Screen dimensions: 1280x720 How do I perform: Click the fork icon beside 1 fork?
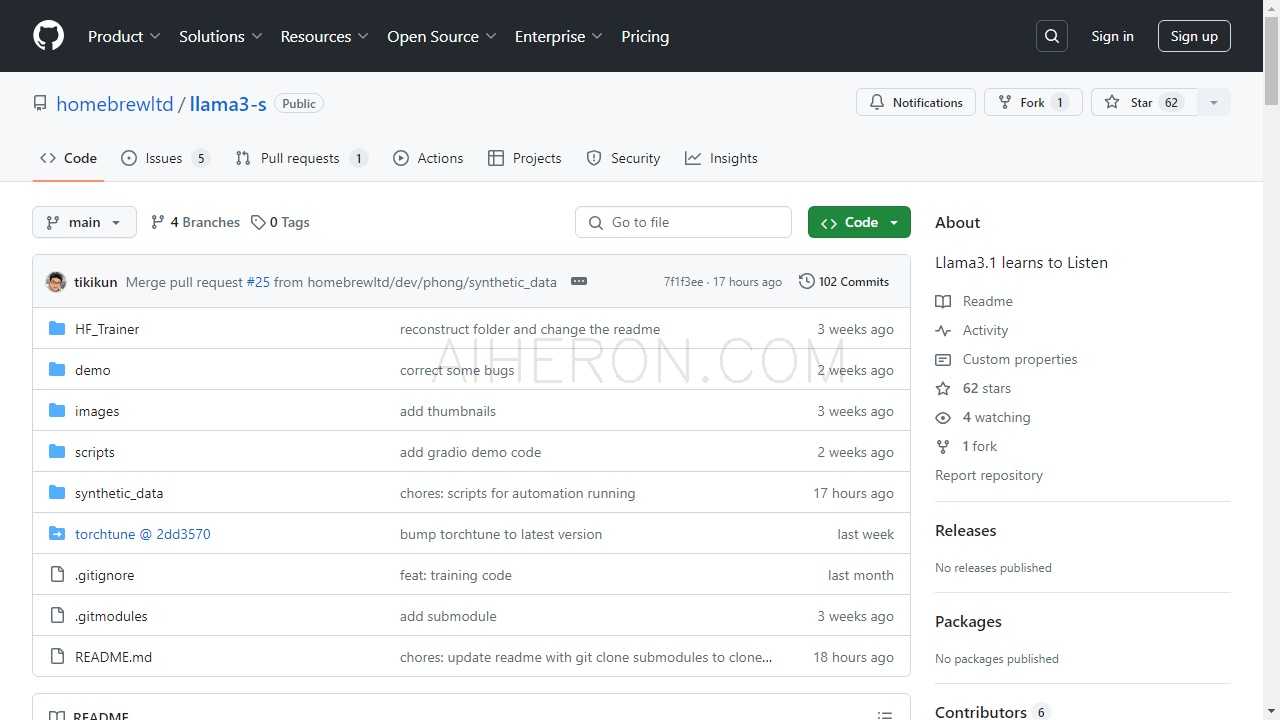coord(943,446)
